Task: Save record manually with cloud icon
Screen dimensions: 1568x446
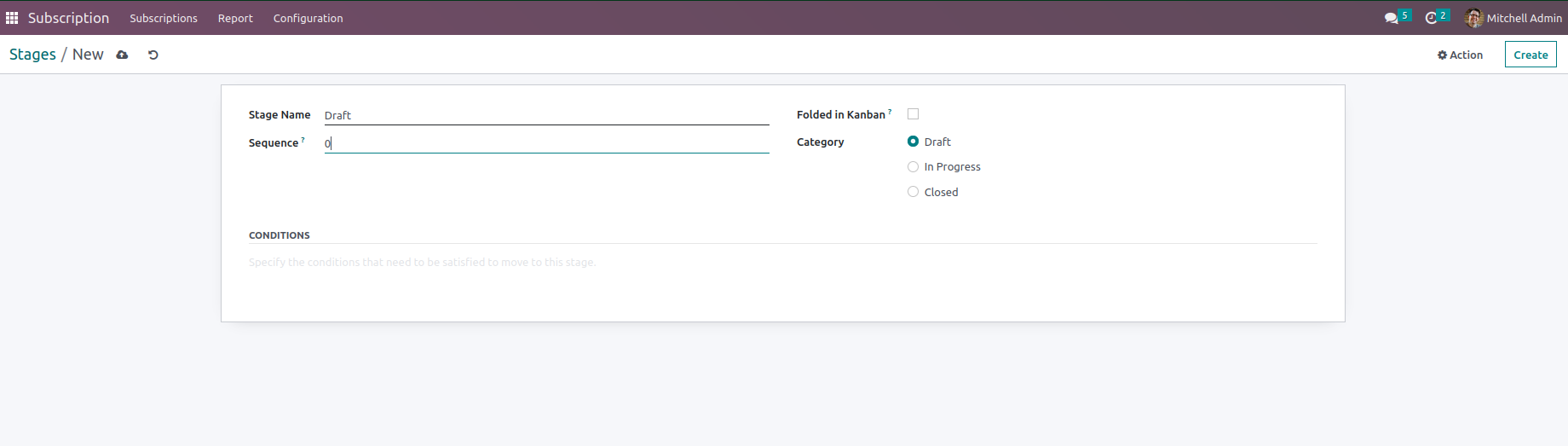Action: coord(122,55)
